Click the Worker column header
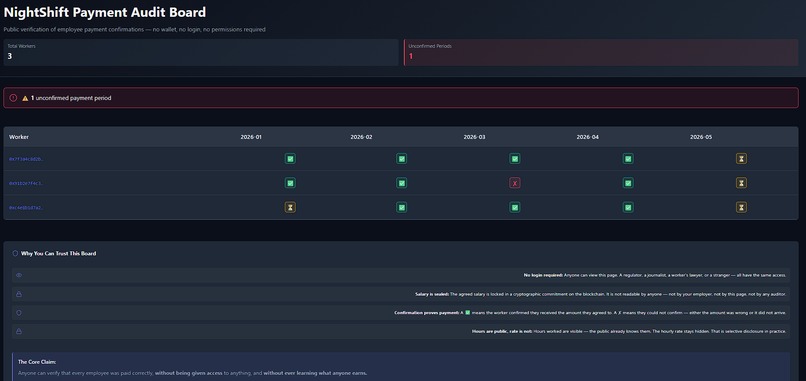 click(19, 137)
